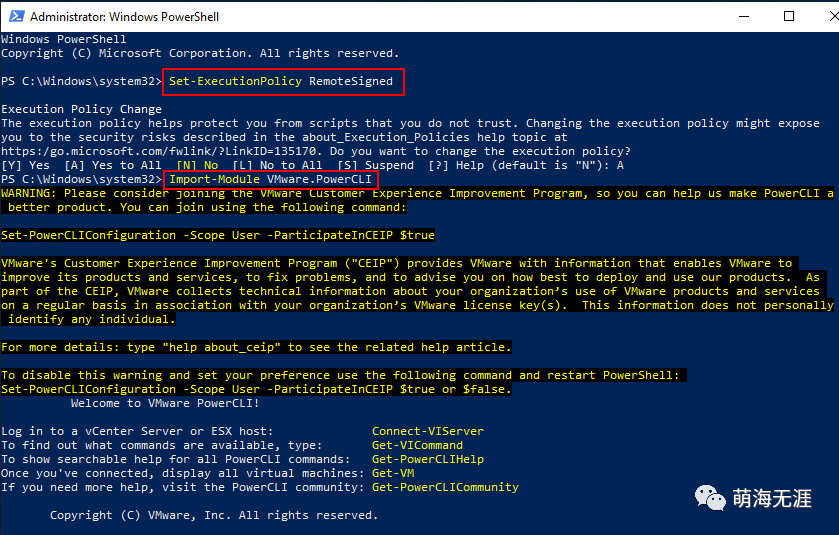Click the Connect-VIServer command text
Viewport: 839px width, 535px height.
(427, 431)
